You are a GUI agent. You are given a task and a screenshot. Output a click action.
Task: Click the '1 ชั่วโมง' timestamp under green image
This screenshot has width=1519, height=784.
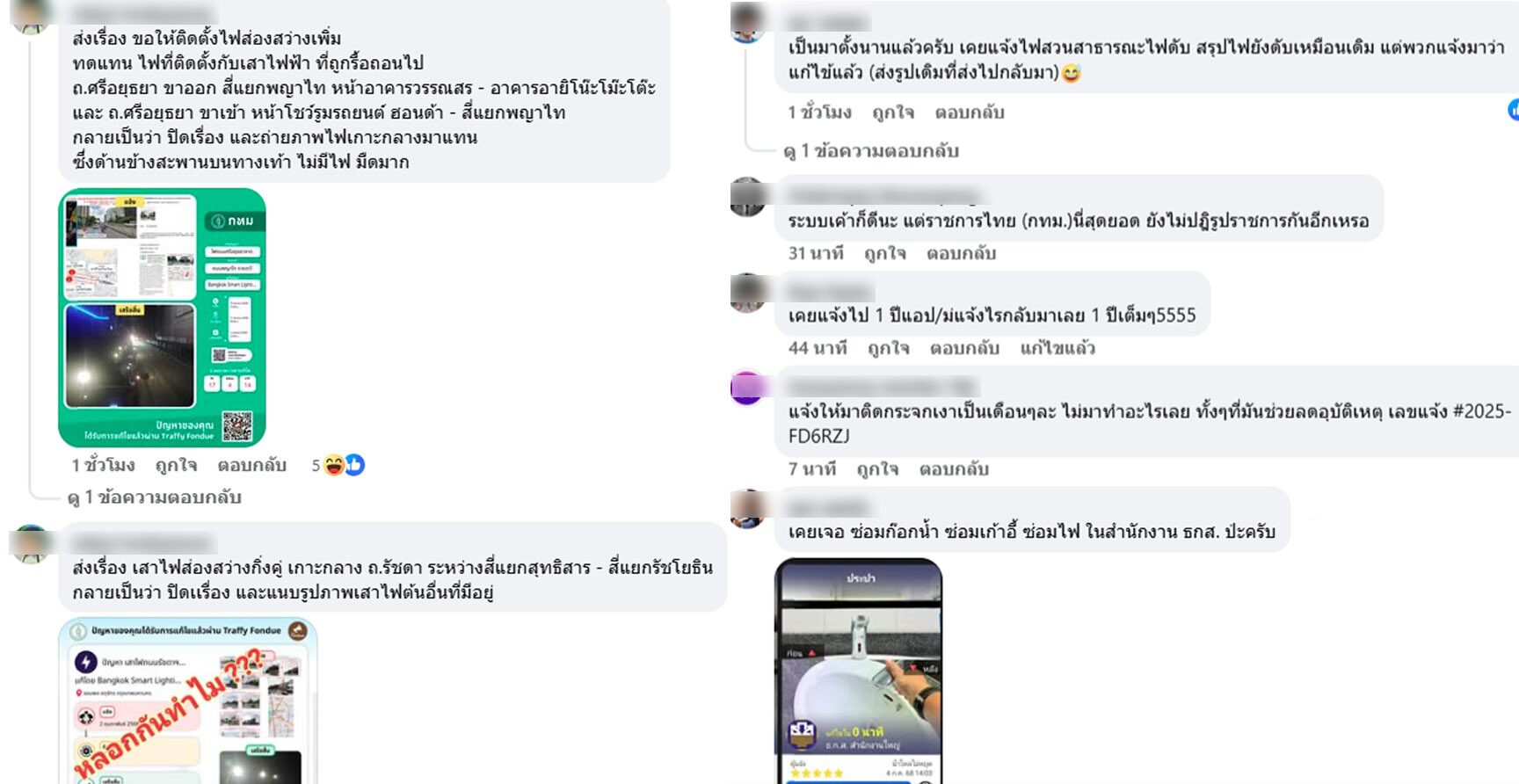[104, 465]
